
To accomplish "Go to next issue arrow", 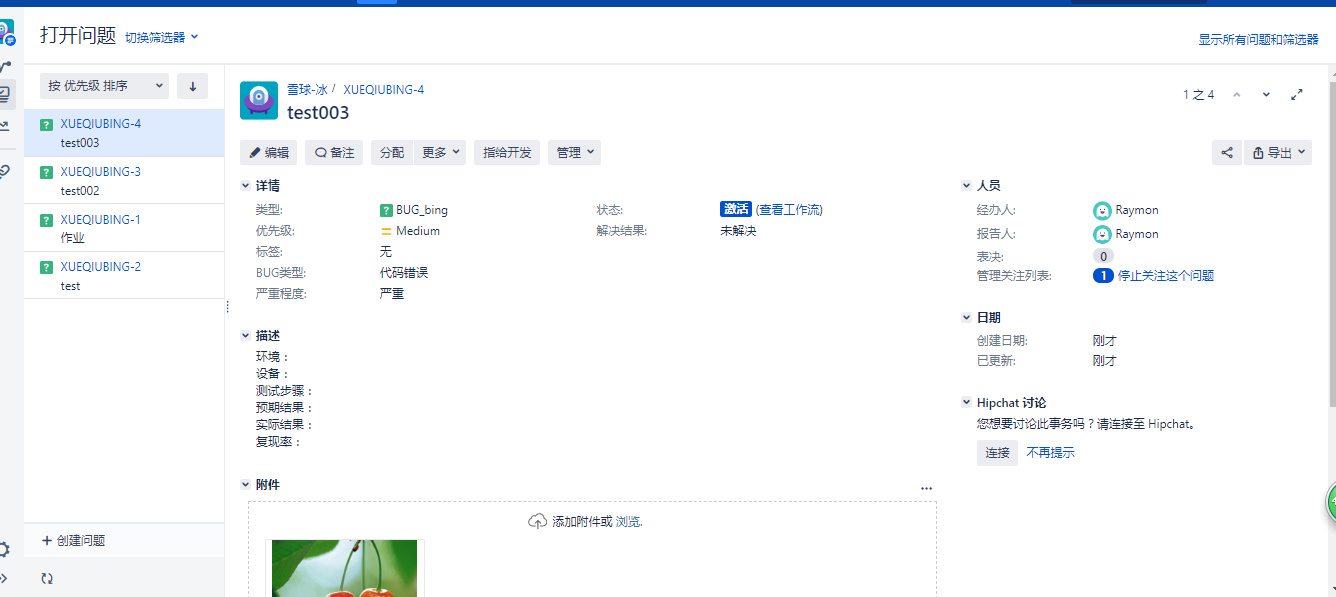I will [1266, 95].
